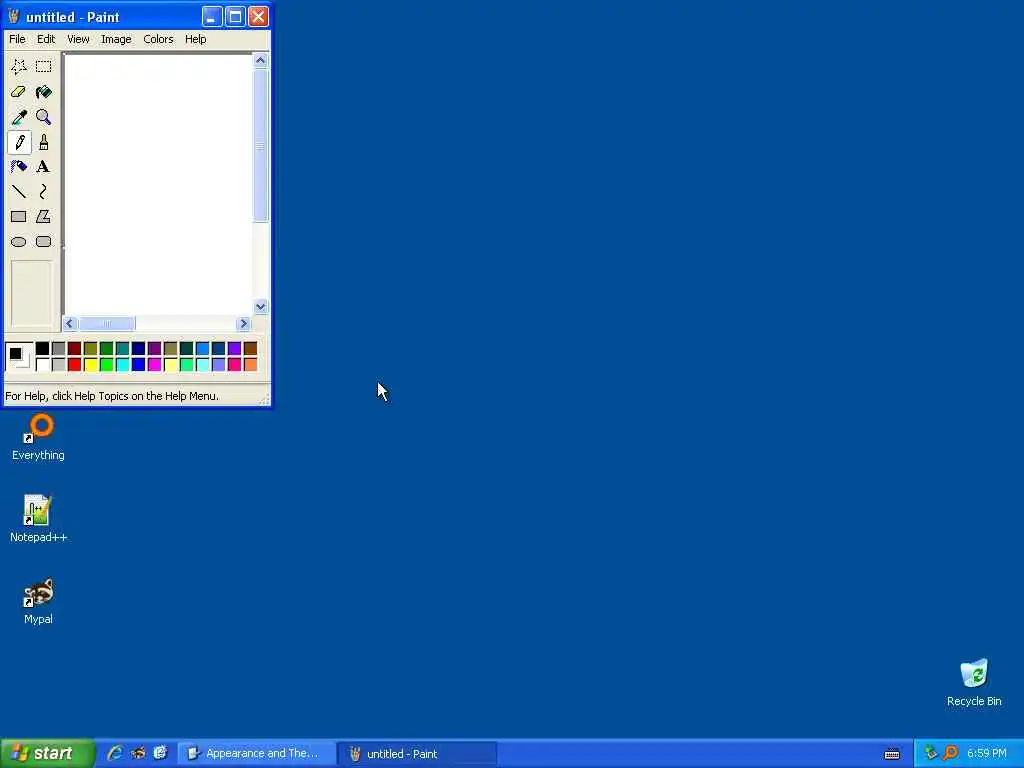Click the horizontal scrollbar thumb
The height and width of the screenshot is (768, 1024).
pos(107,323)
